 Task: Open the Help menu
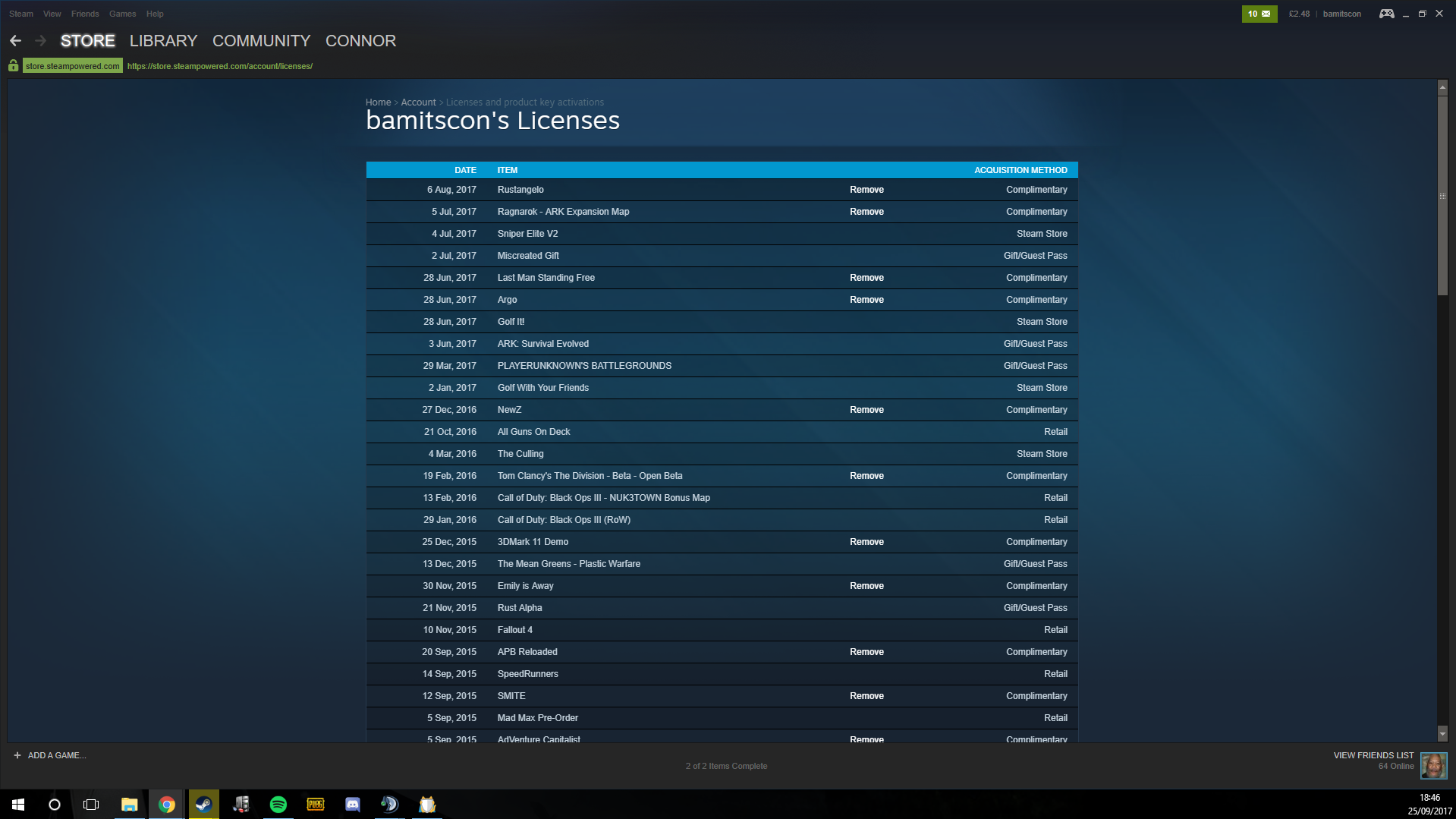[x=155, y=14]
